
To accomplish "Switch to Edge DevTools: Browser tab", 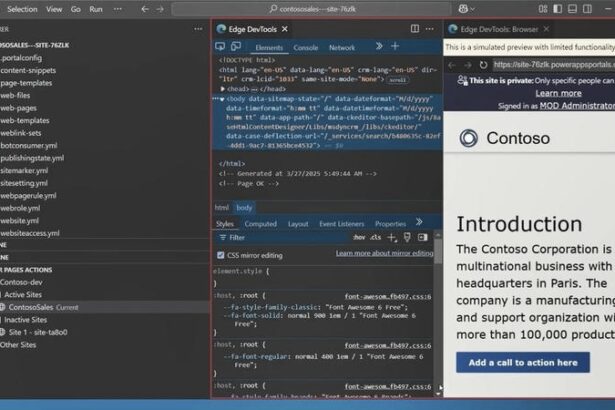I will point(499,29).
